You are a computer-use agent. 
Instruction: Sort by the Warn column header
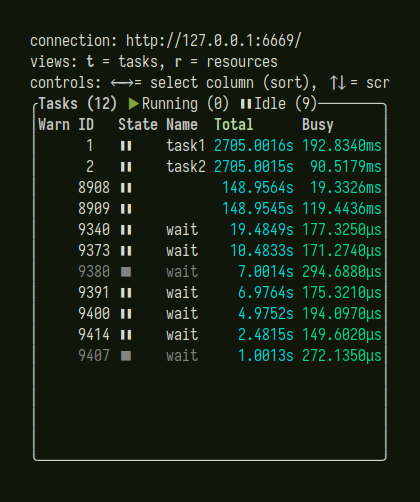point(54,125)
